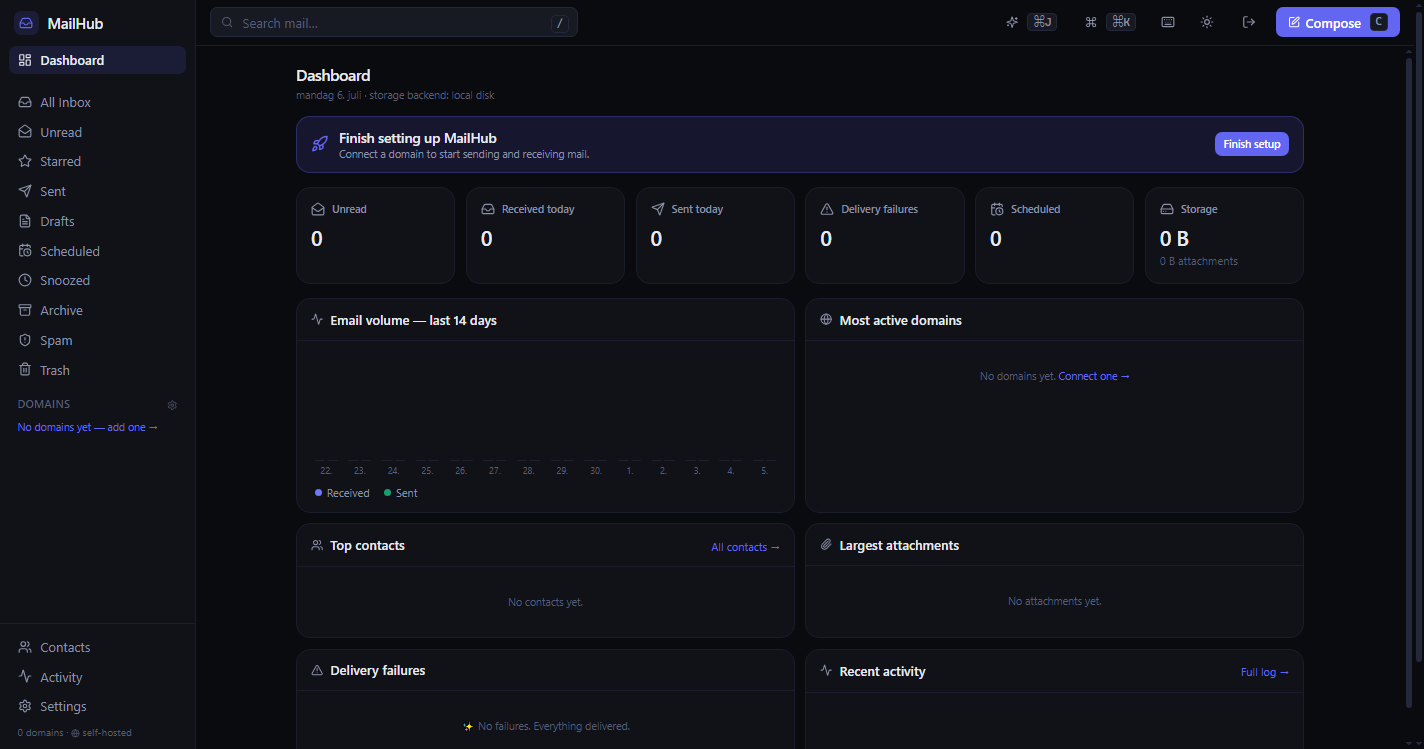1424x749 pixels.
Task: Click the Settings gear icon in sidebar
Action: click(x=25, y=706)
